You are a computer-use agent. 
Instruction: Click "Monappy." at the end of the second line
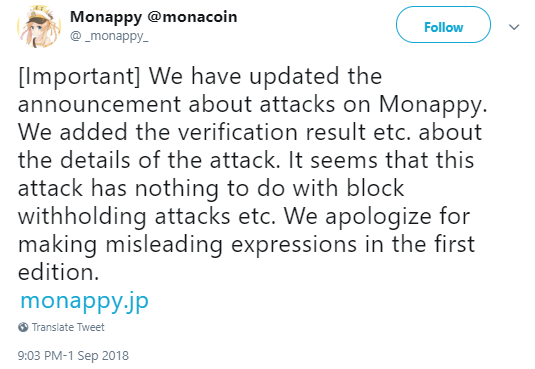click(x=433, y=104)
